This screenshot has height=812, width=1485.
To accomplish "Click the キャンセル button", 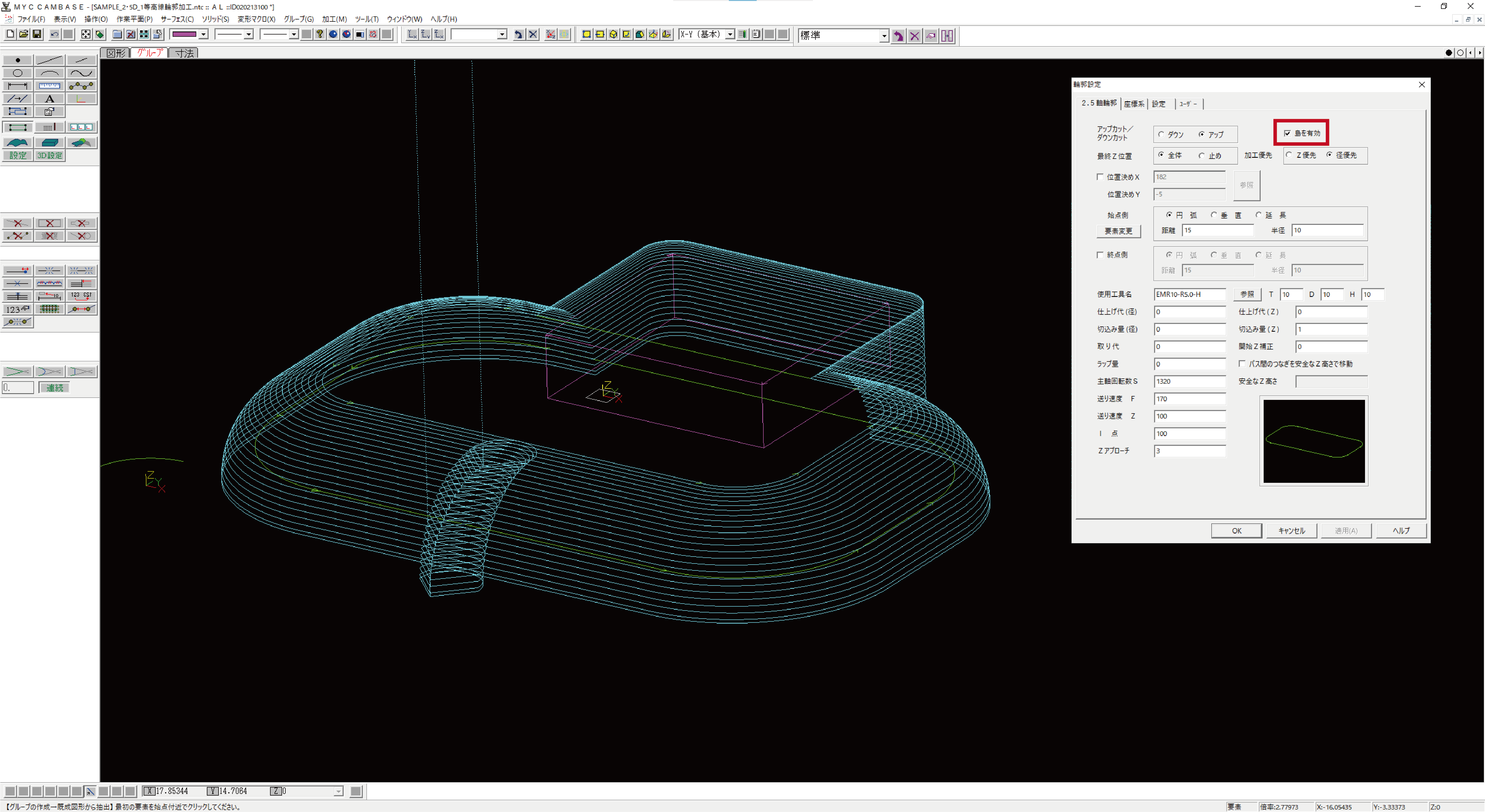I will coord(1291,531).
